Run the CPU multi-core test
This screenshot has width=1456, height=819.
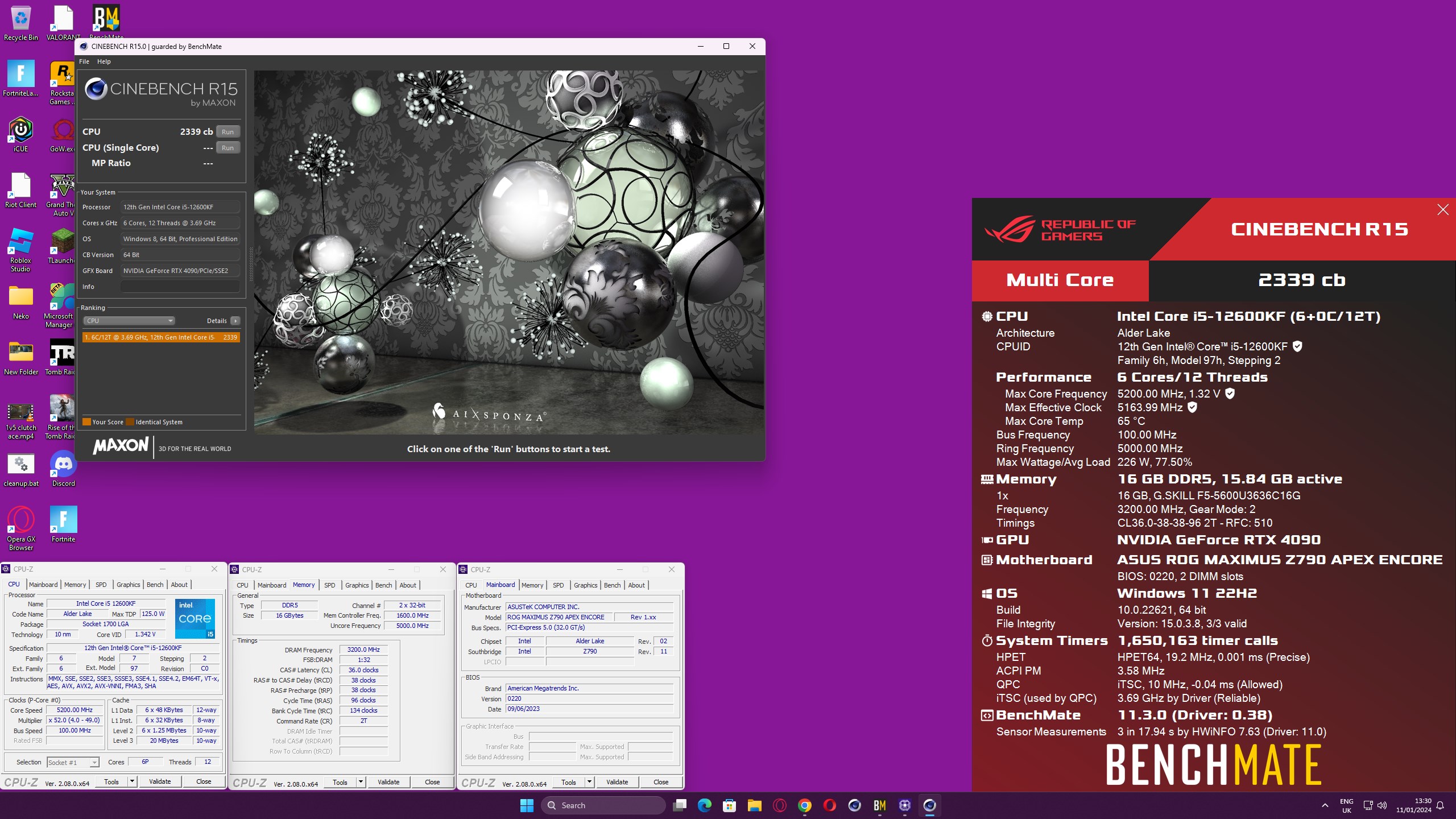228,131
